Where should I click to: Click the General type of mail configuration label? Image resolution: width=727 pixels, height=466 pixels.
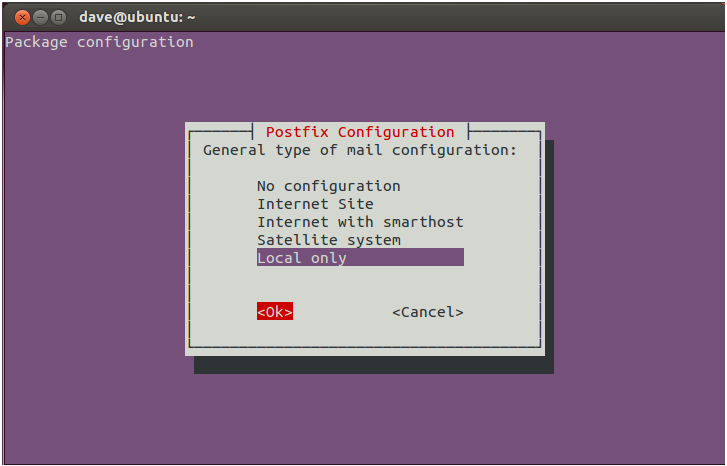pos(360,150)
